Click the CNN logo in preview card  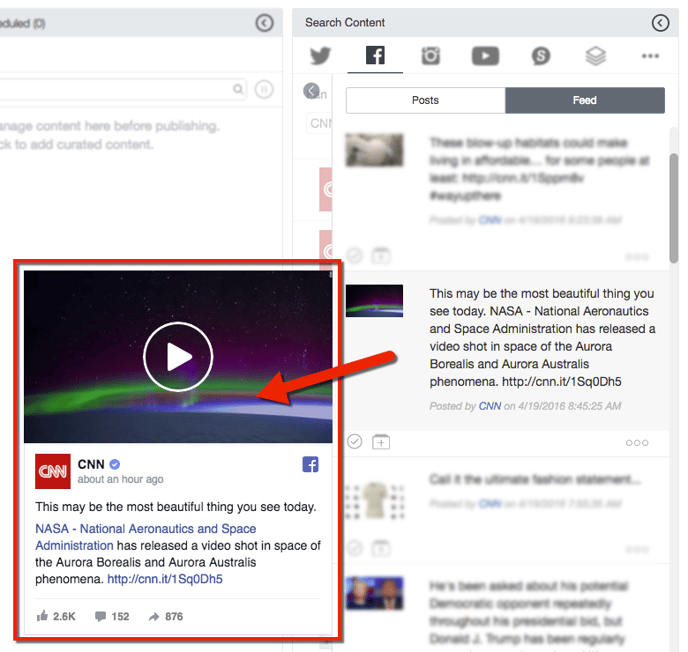click(x=53, y=471)
